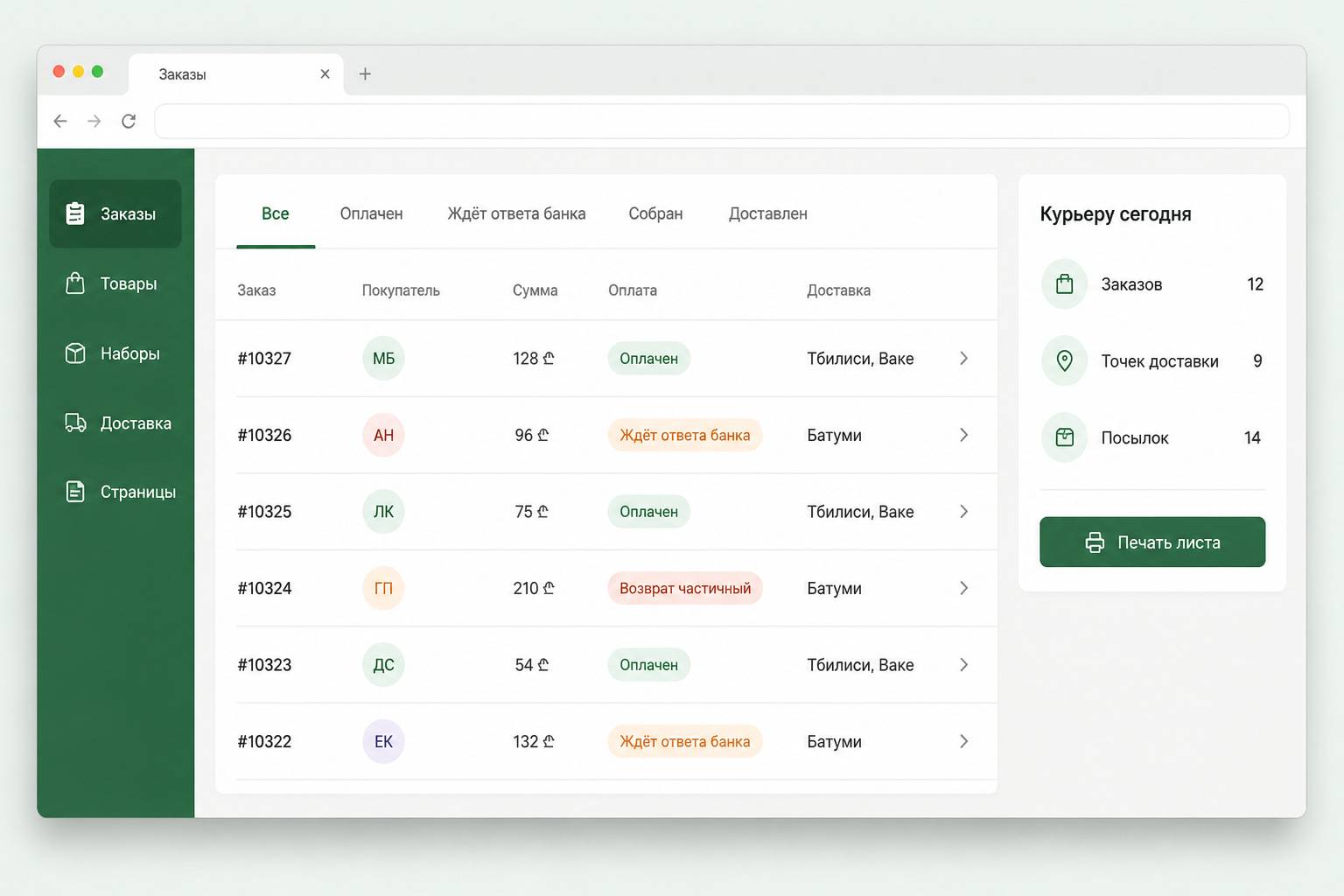Click Ждёт ответа банка badge for #10326
This screenshot has height=896, width=1344.
tap(685, 435)
